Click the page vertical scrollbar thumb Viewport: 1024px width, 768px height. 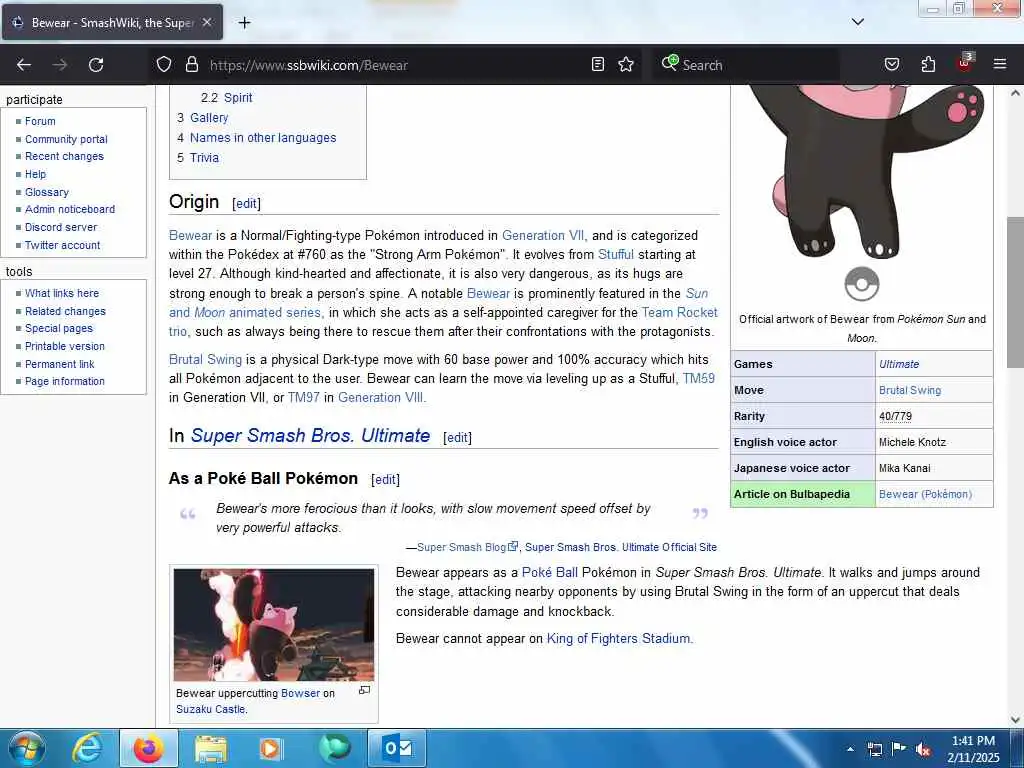coord(1015,293)
